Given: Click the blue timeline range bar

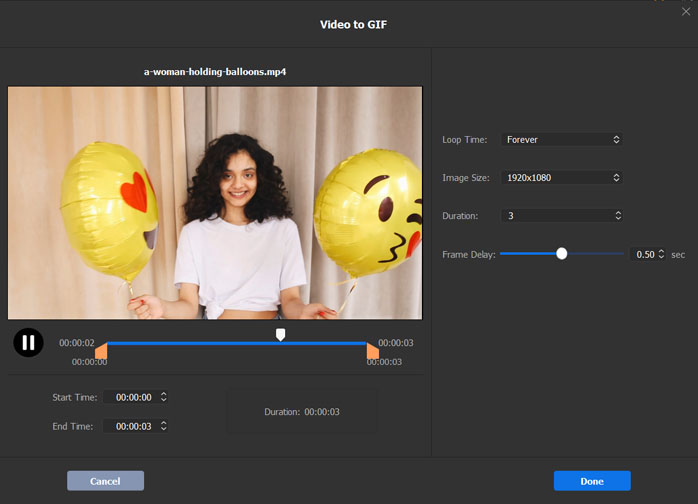Looking at the screenshot, I should (x=237, y=343).
